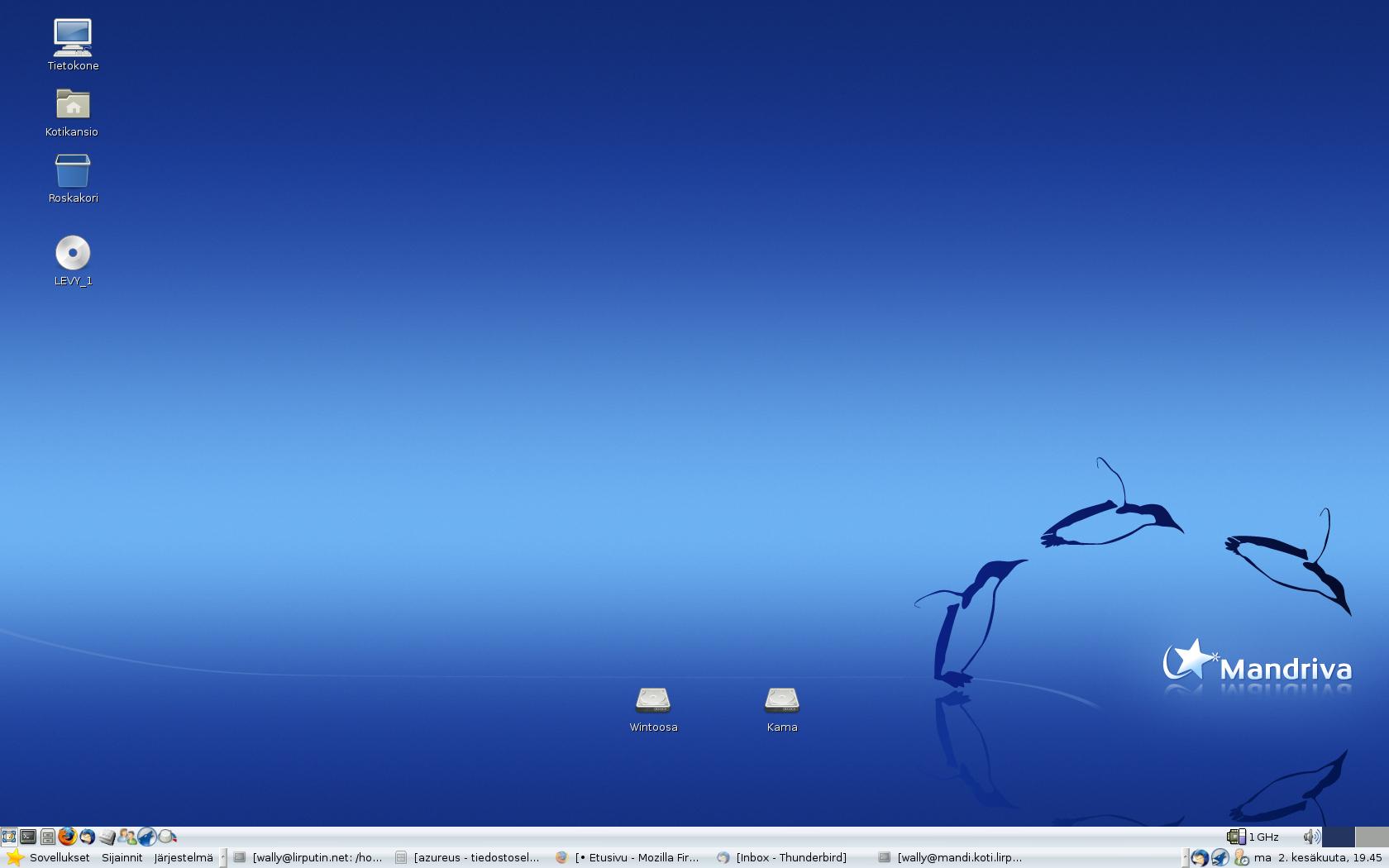
Task: Switch to Etusivu Mozilla Firefox window
Action: click(631, 858)
